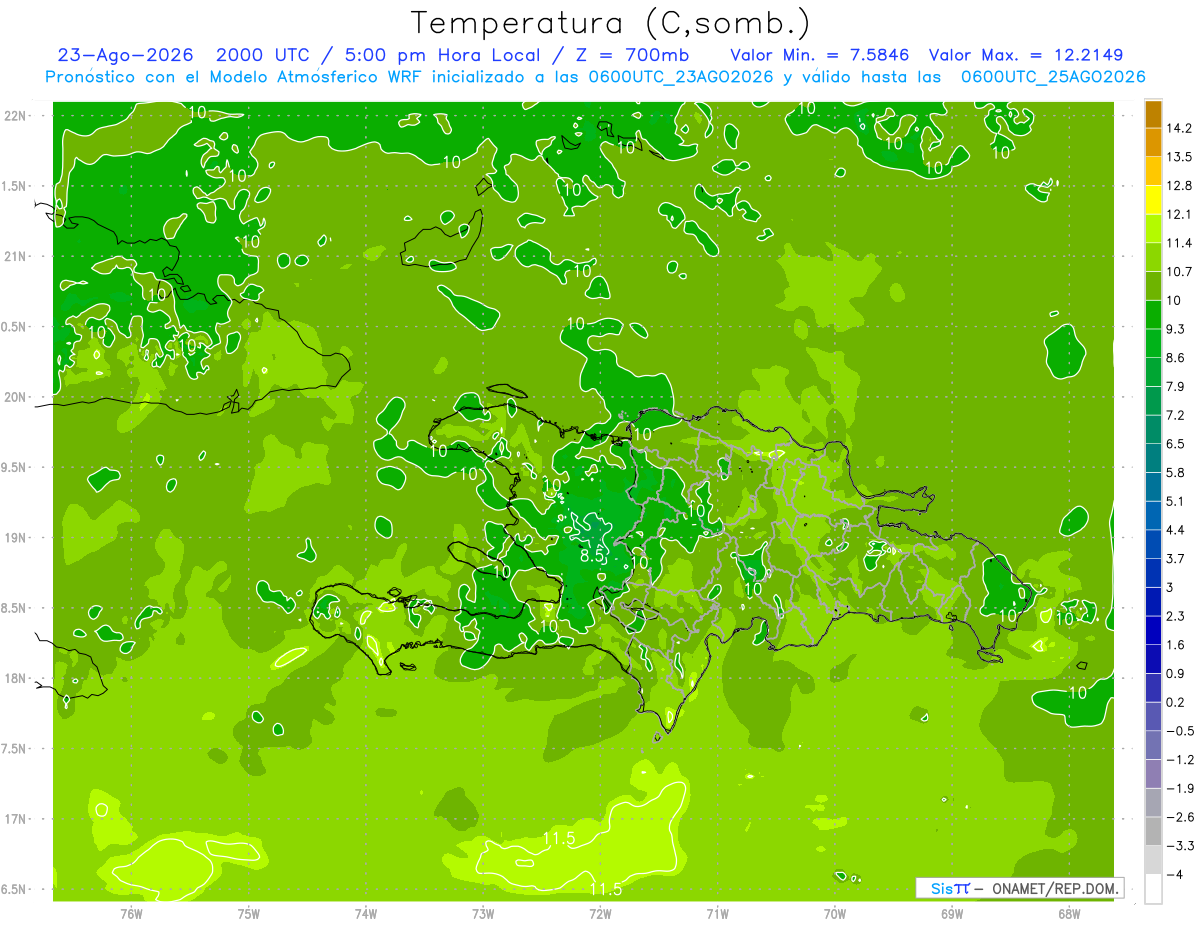This screenshot has width=1200, height=927.
Task: Click the "70W" longitude label
Action: coord(835,914)
